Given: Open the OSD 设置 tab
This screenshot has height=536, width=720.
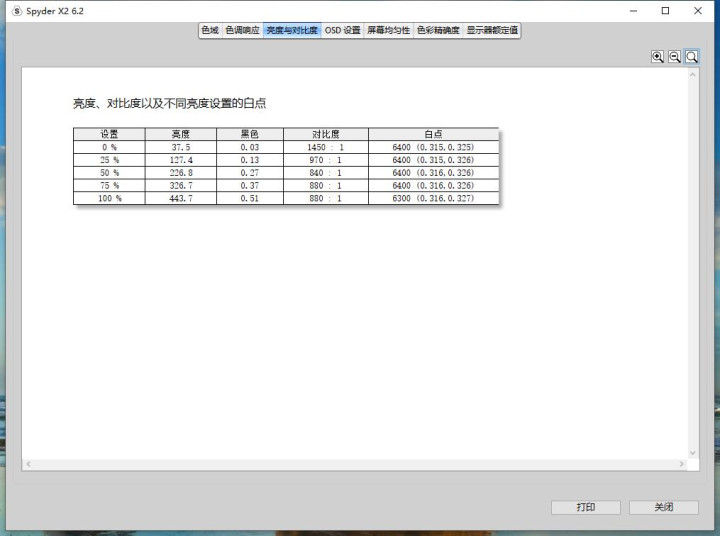Looking at the screenshot, I should click(343, 30).
